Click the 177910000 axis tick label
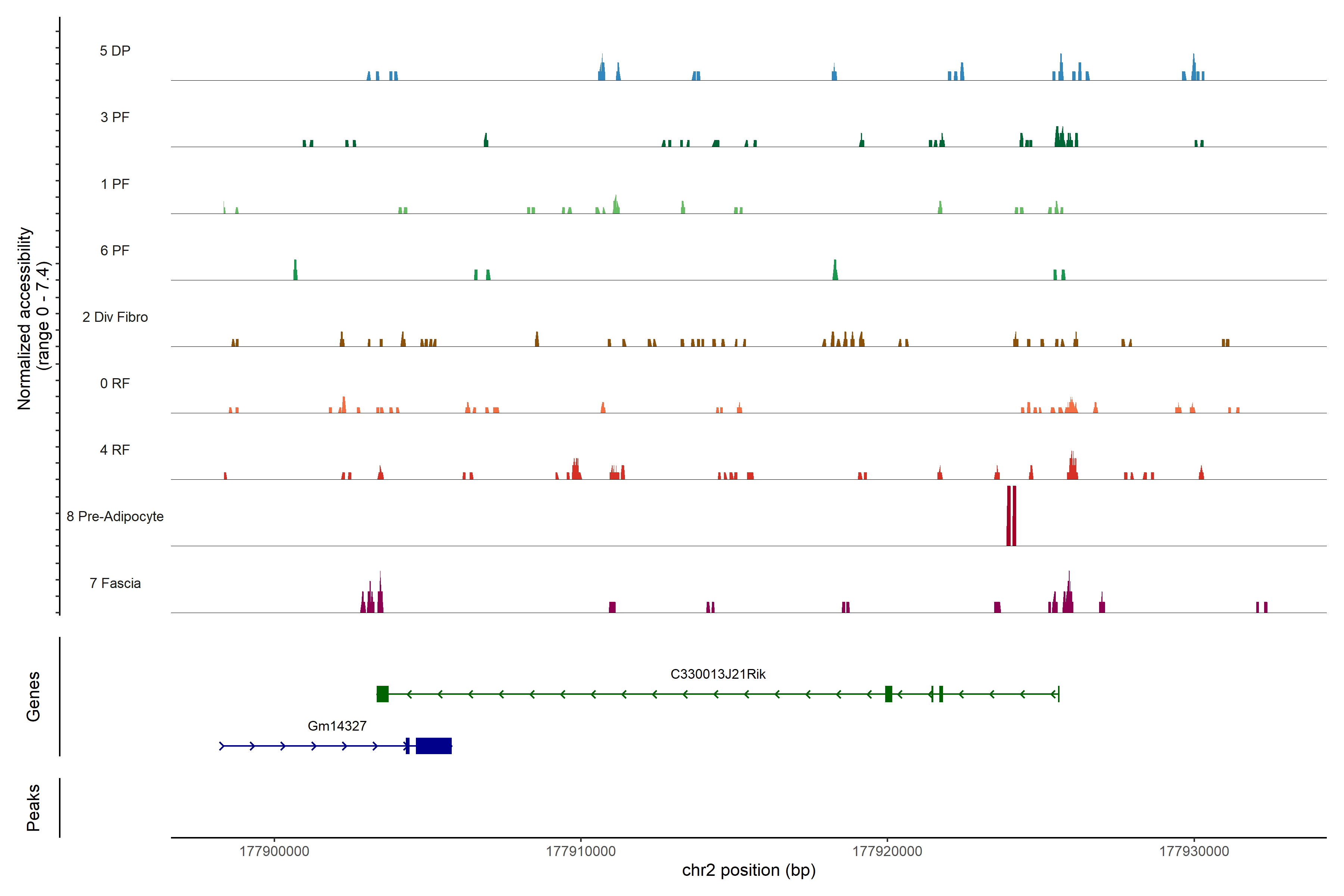 point(581,852)
